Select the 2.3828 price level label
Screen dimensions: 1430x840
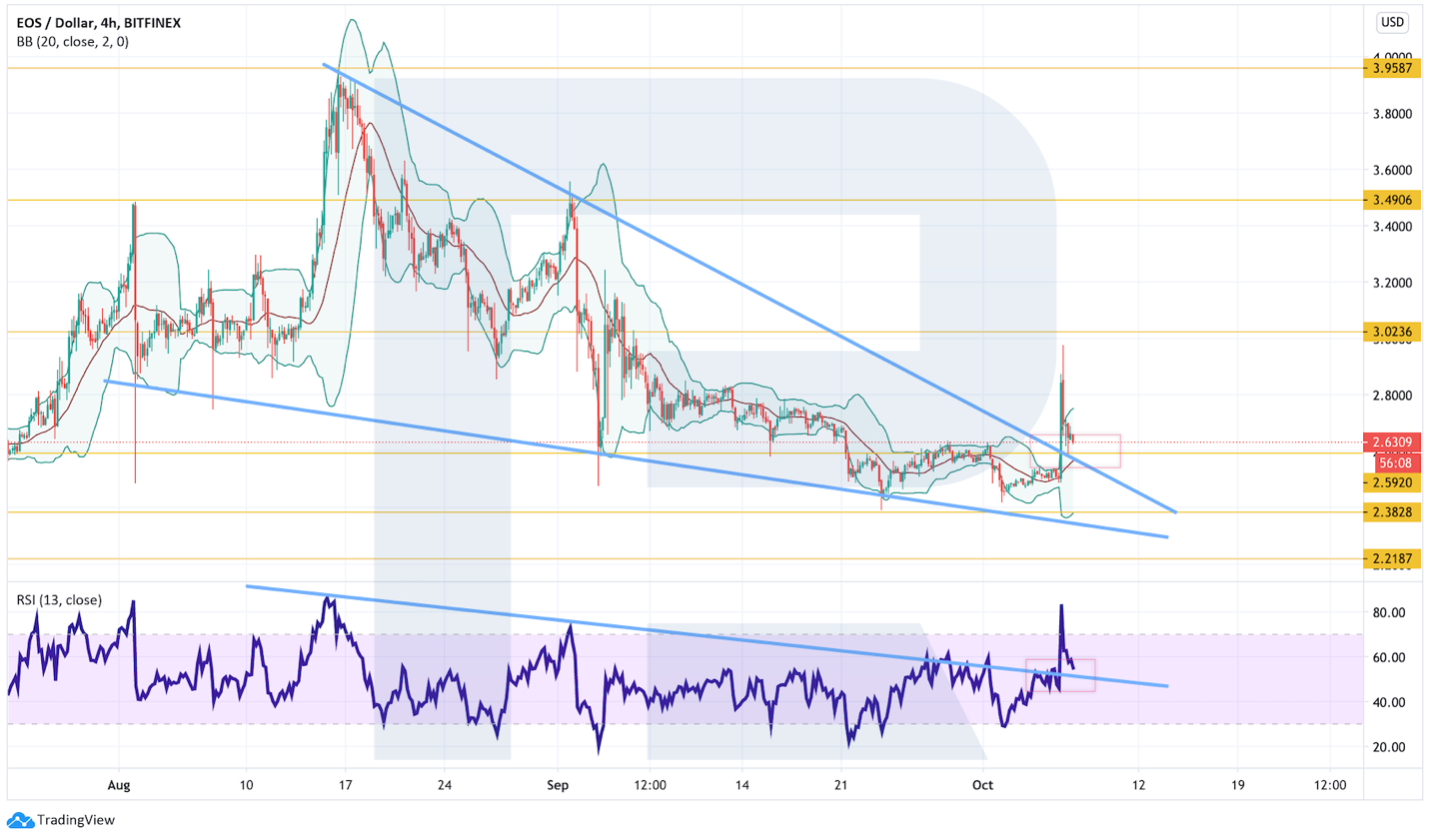pyautogui.click(x=1392, y=512)
